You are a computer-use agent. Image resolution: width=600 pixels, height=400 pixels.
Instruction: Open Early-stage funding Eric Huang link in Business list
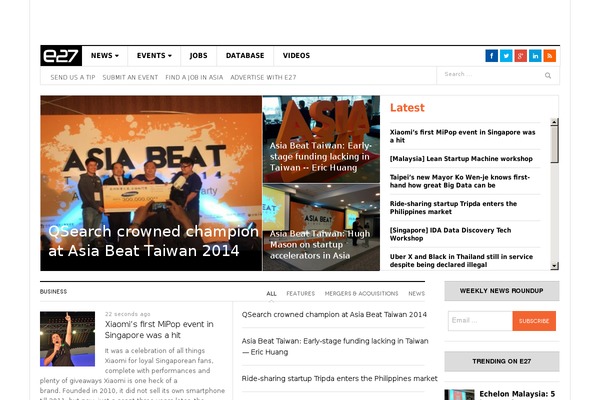pyautogui.click(x=335, y=346)
